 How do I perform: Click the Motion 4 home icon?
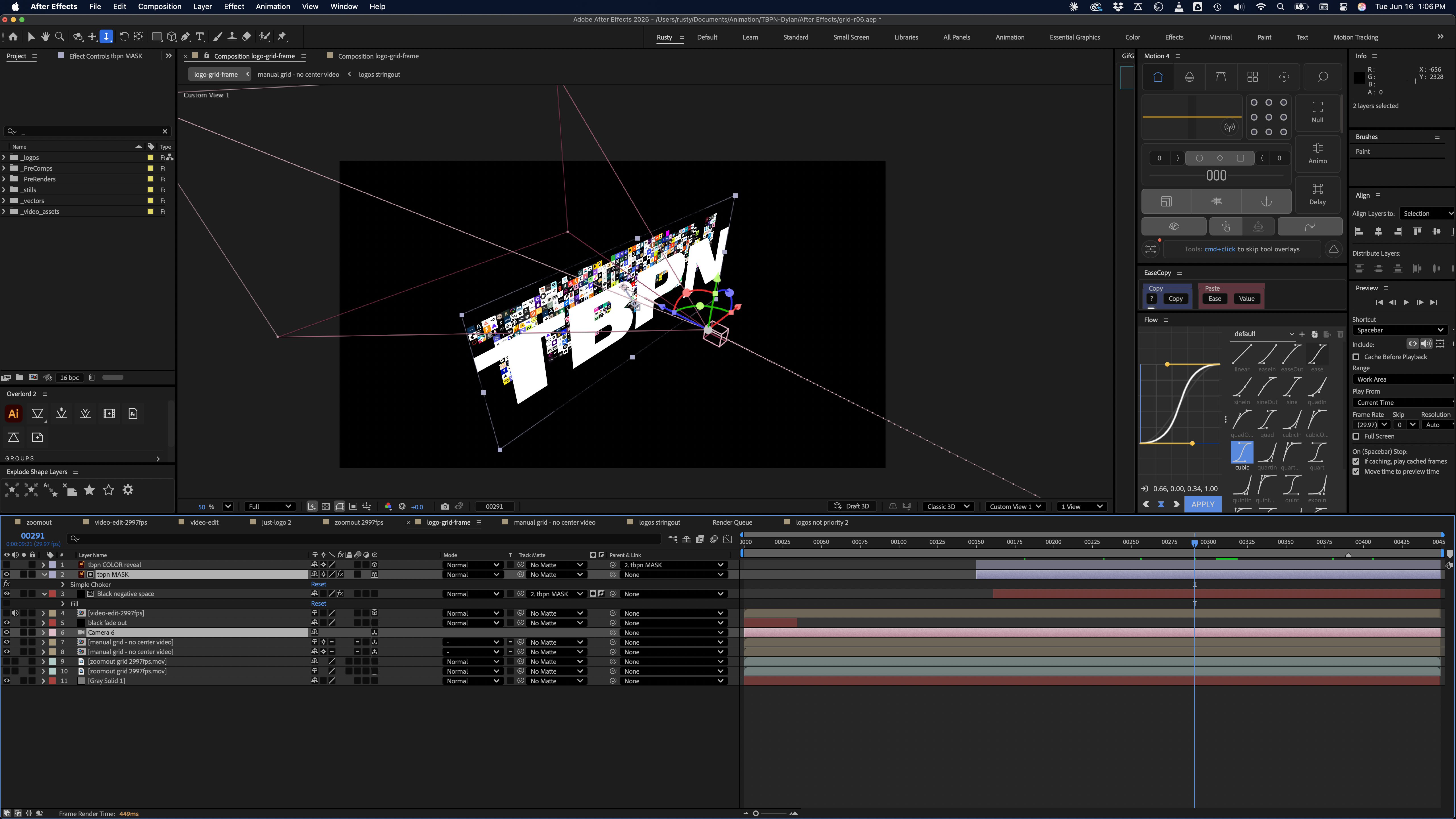point(1158,77)
